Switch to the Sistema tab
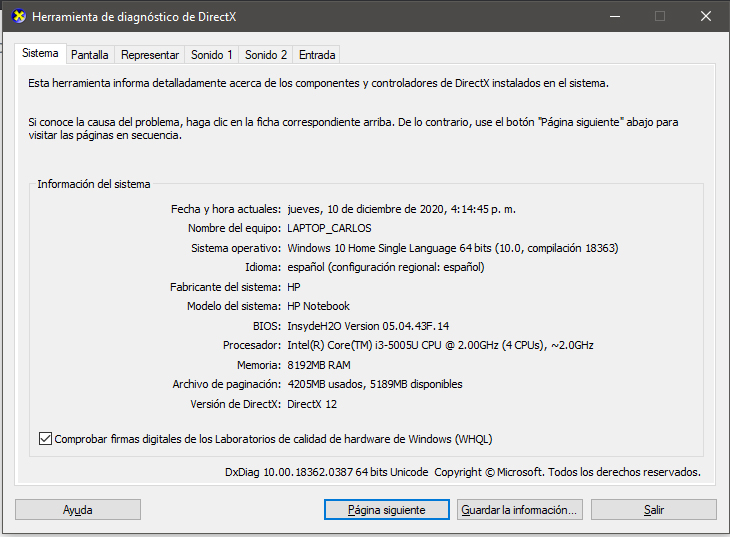This screenshot has height=537, width=730. (x=40, y=54)
